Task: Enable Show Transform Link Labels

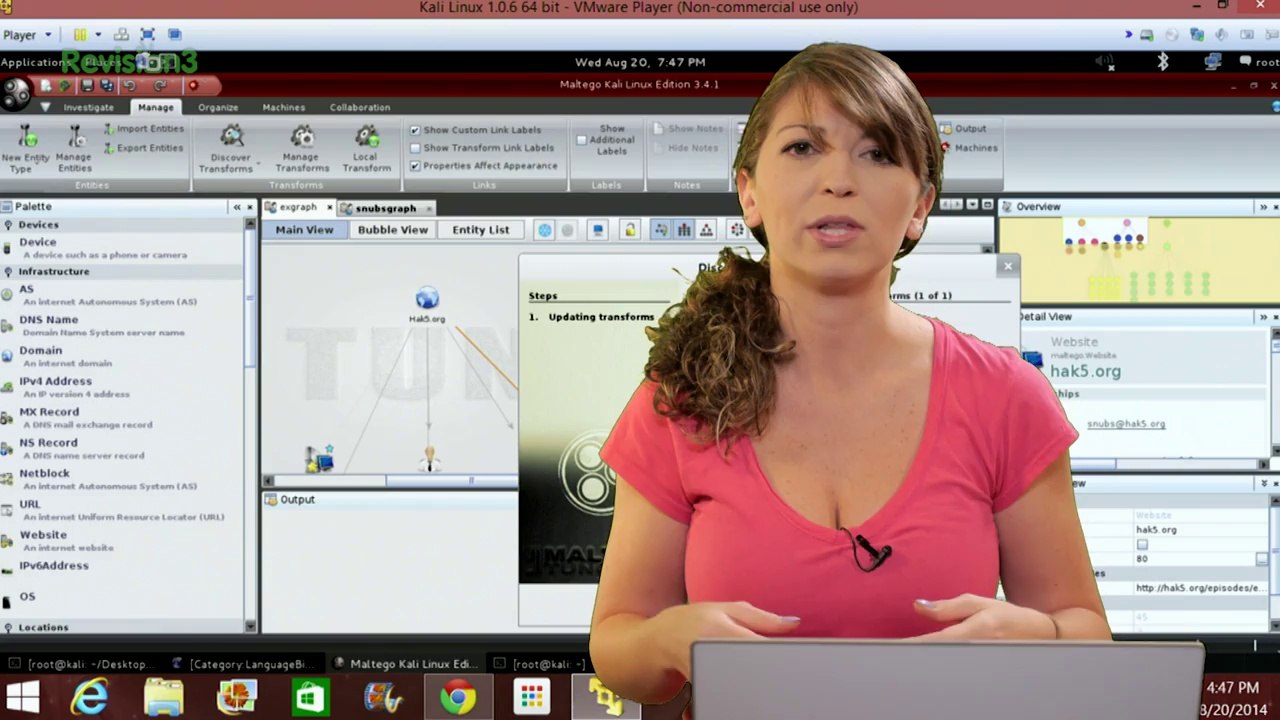Action: coord(415,148)
